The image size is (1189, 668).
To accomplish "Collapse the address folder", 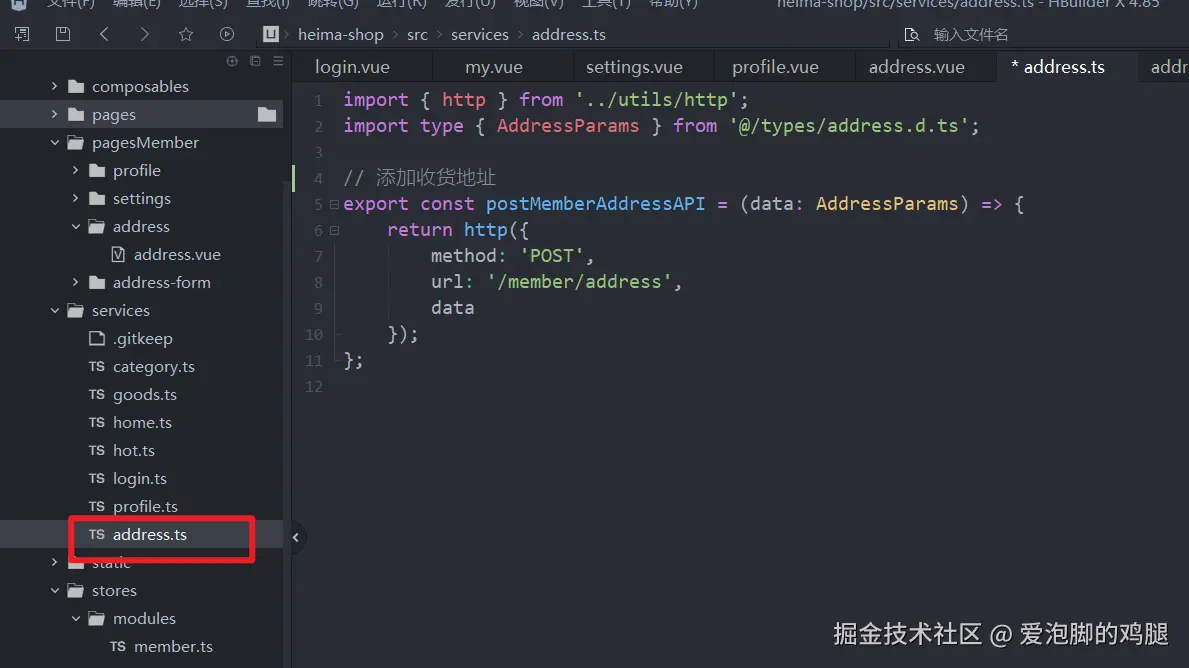I will pyautogui.click(x=76, y=227).
